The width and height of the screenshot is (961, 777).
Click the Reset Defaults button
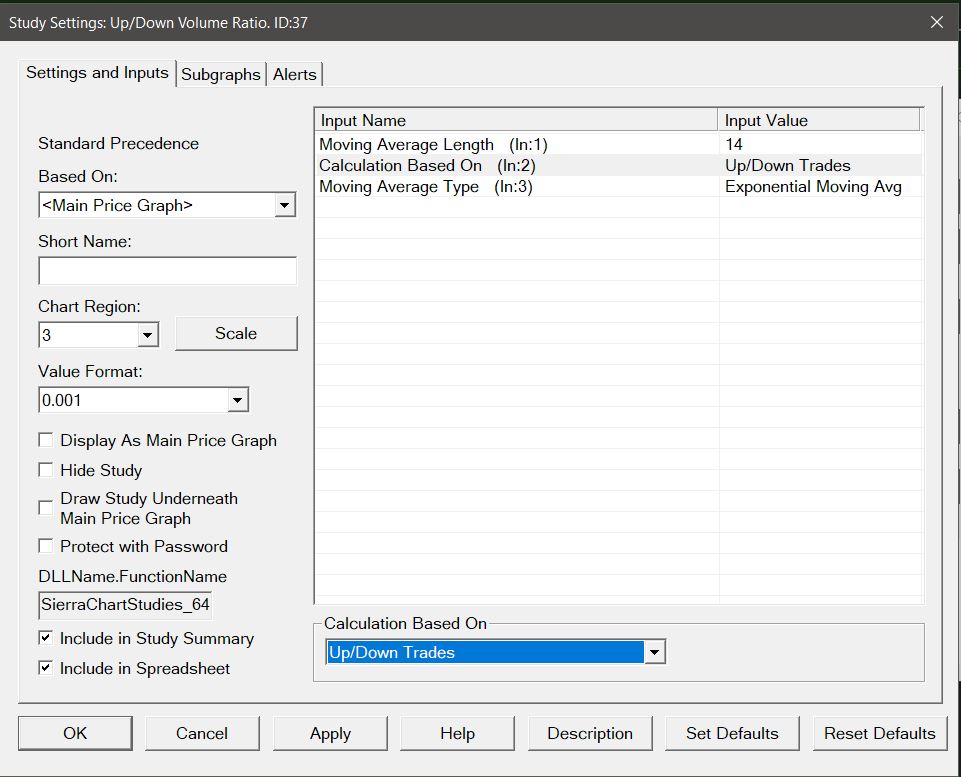[879, 733]
